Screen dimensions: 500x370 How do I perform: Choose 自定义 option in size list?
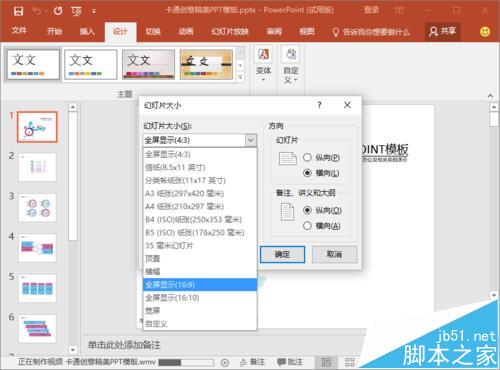pos(200,324)
